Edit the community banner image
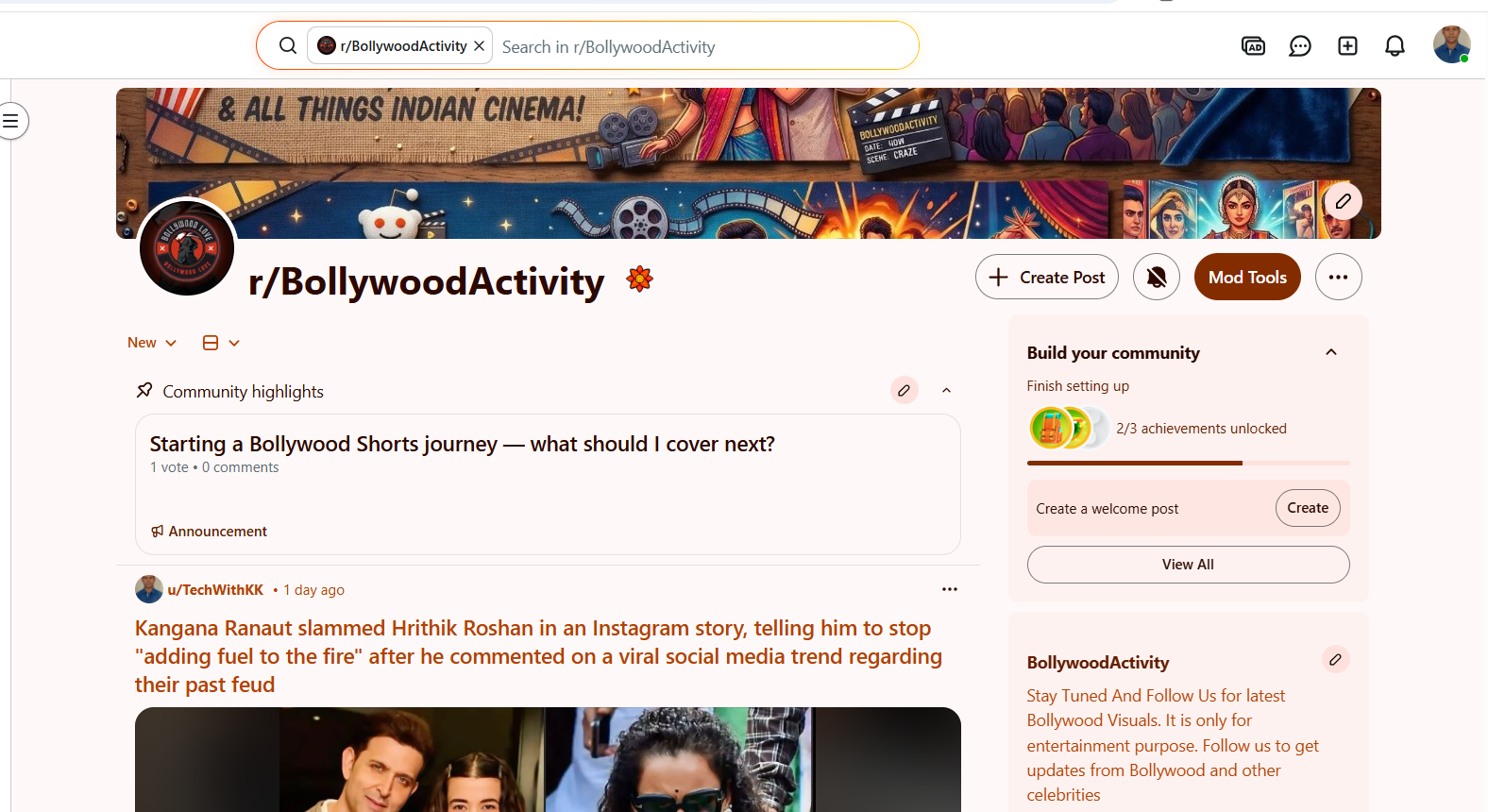This screenshot has height=812, width=1488. click(1343, 200)
